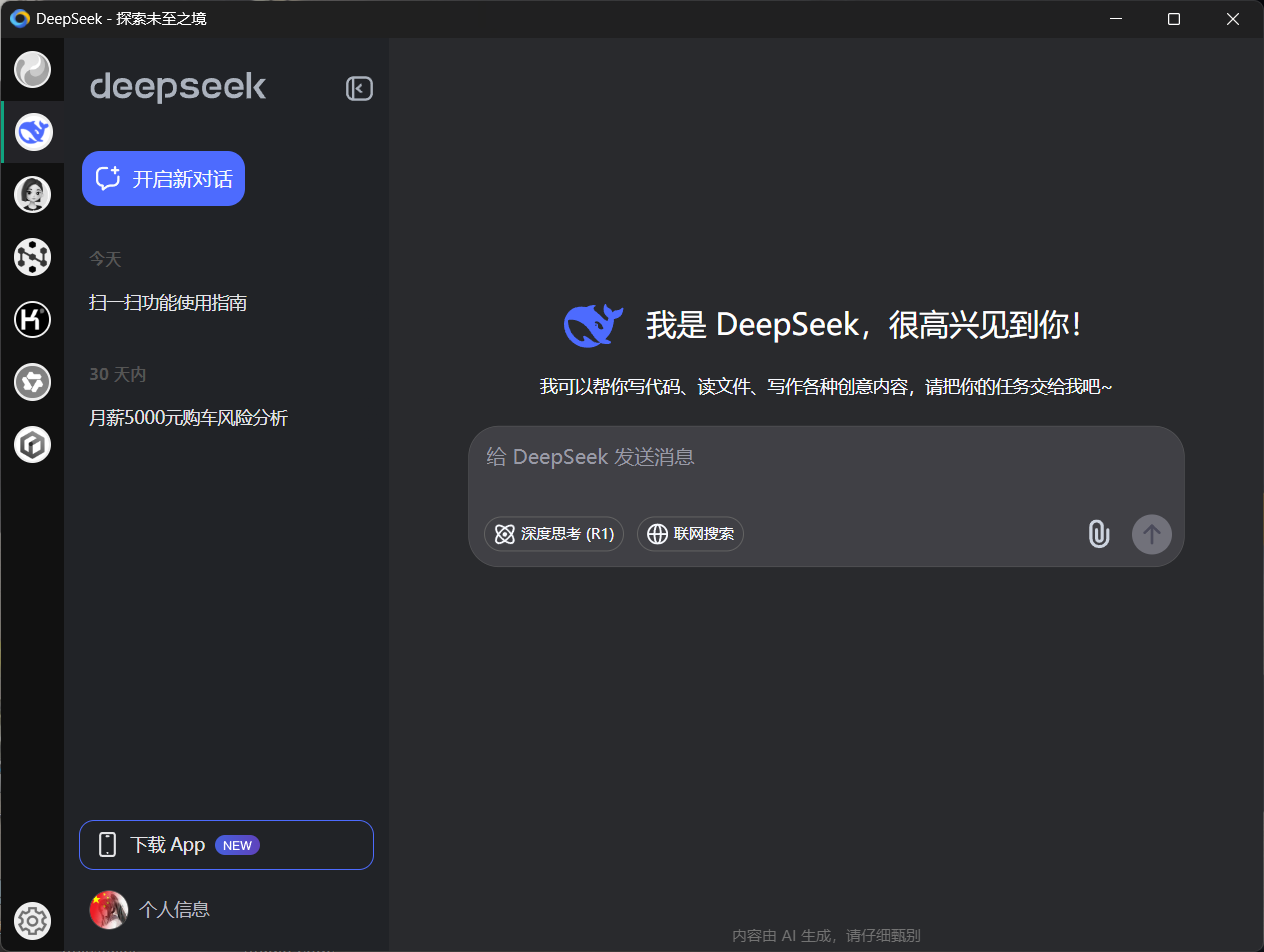Select the yin-yang assistant icon at sidebar top
Viewport: 1264px width, 952px height.
point(32,70)
